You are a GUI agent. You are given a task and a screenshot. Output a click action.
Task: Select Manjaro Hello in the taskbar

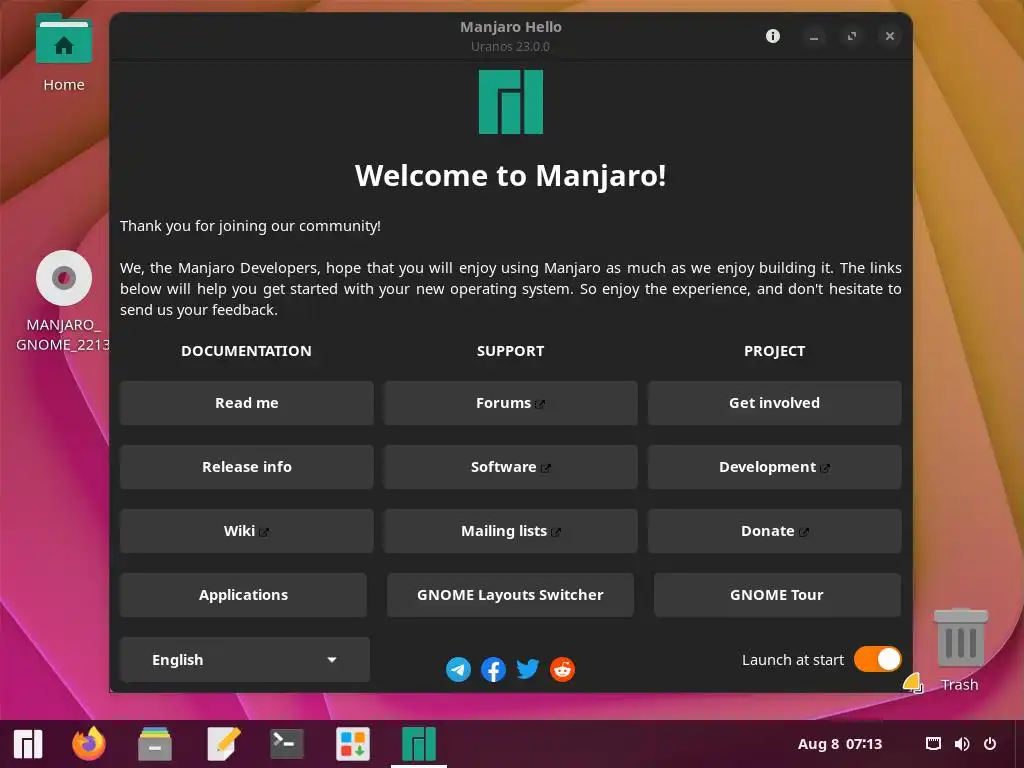419,744
